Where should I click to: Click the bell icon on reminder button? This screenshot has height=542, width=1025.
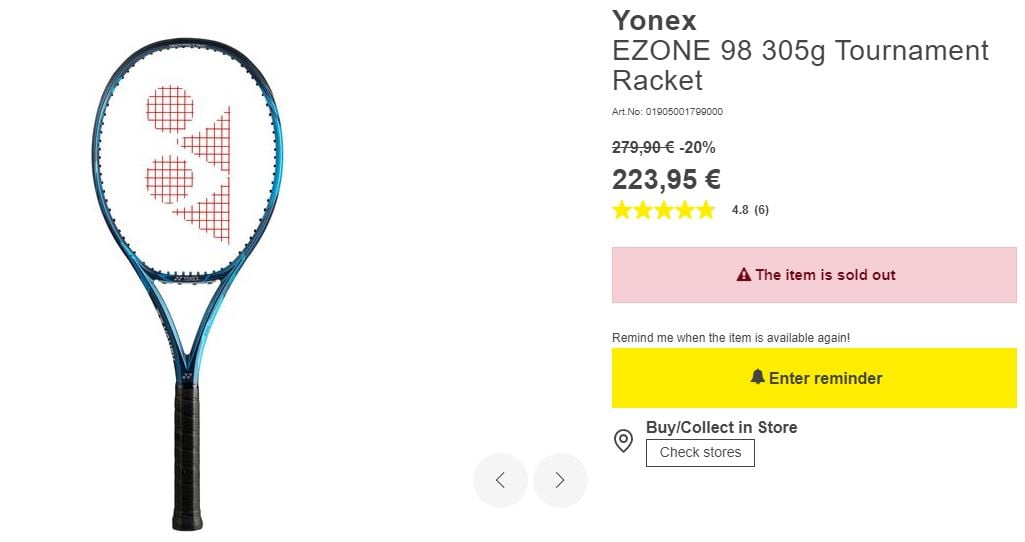point(757,377)
